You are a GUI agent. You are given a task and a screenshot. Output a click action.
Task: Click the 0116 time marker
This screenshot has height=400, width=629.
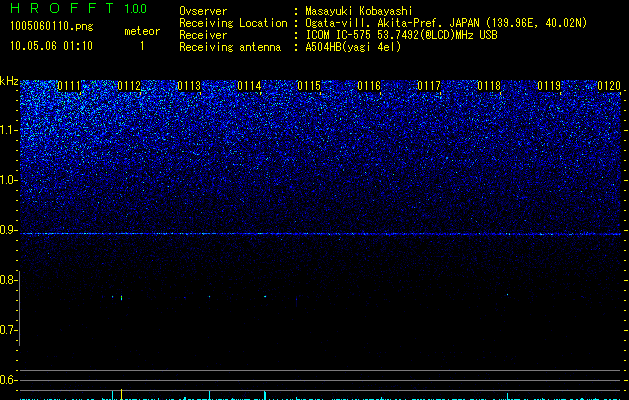[x=369, y=86]
